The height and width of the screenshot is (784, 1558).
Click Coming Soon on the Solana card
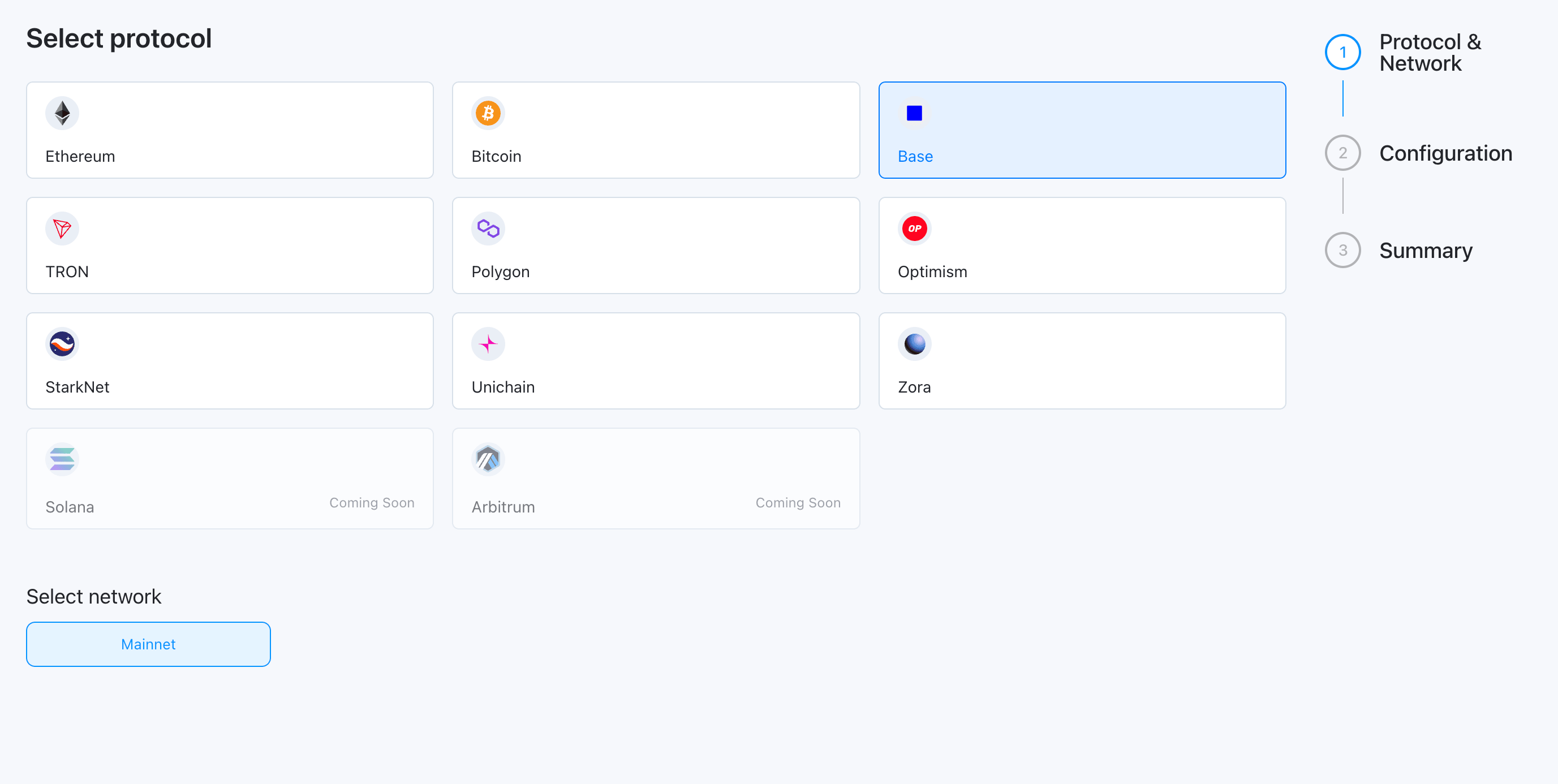pos(371,503)
